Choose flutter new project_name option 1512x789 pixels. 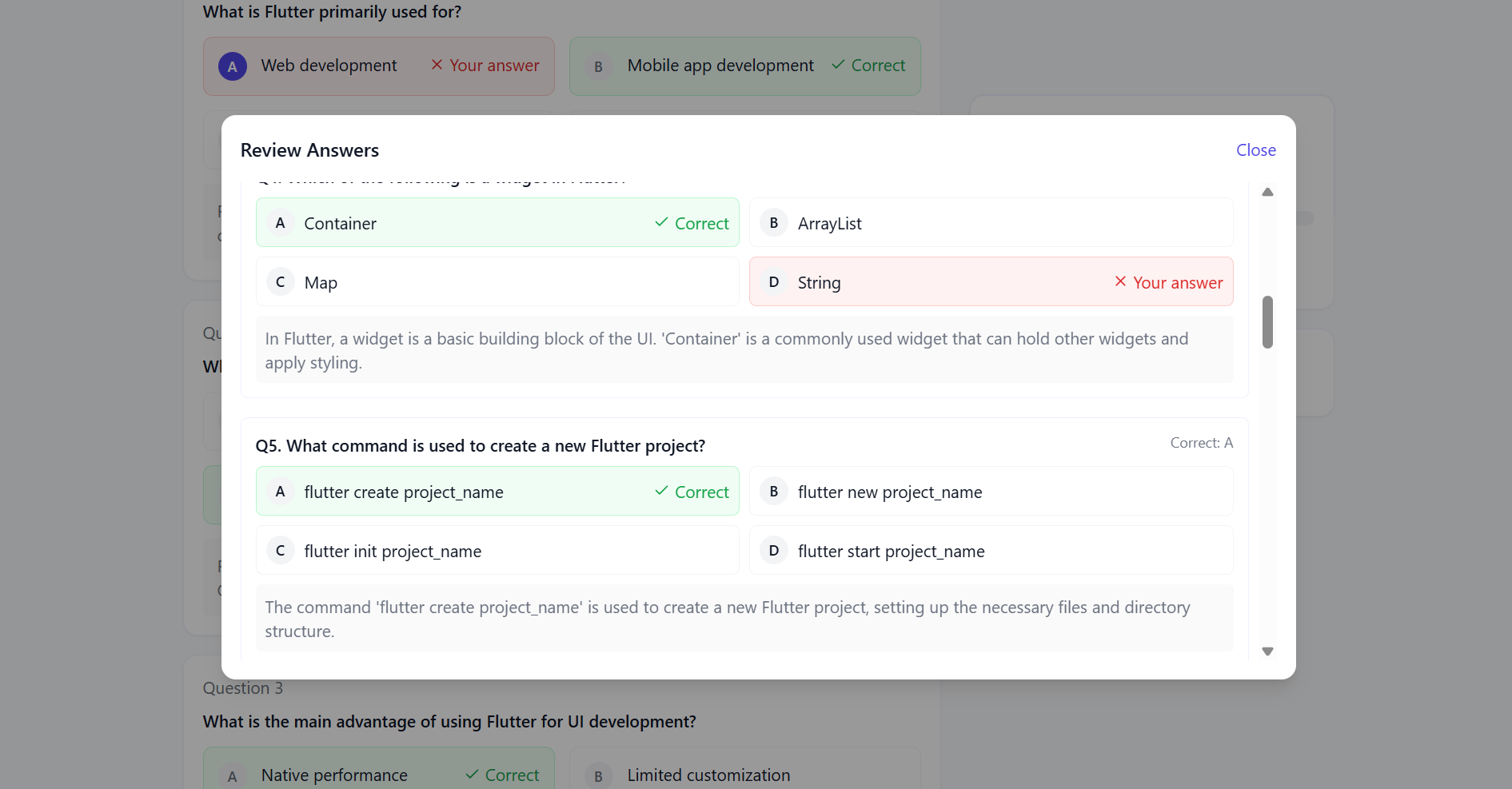point(991,491)
